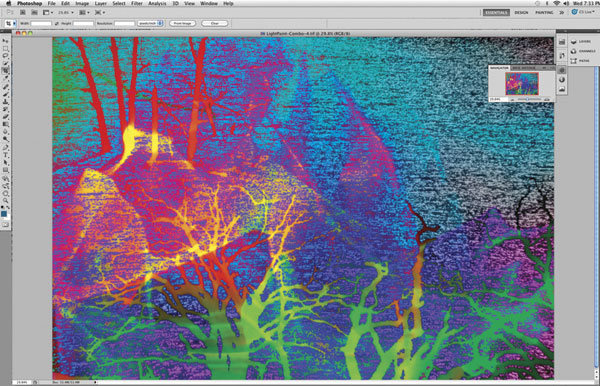Select the Zoom tool in toolbox

[x=5, y=200]
